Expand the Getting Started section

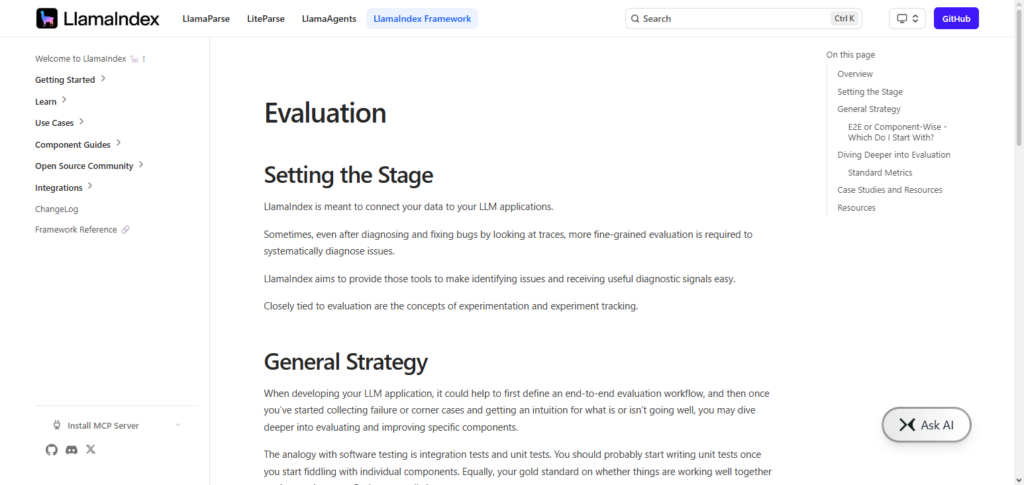71,80
